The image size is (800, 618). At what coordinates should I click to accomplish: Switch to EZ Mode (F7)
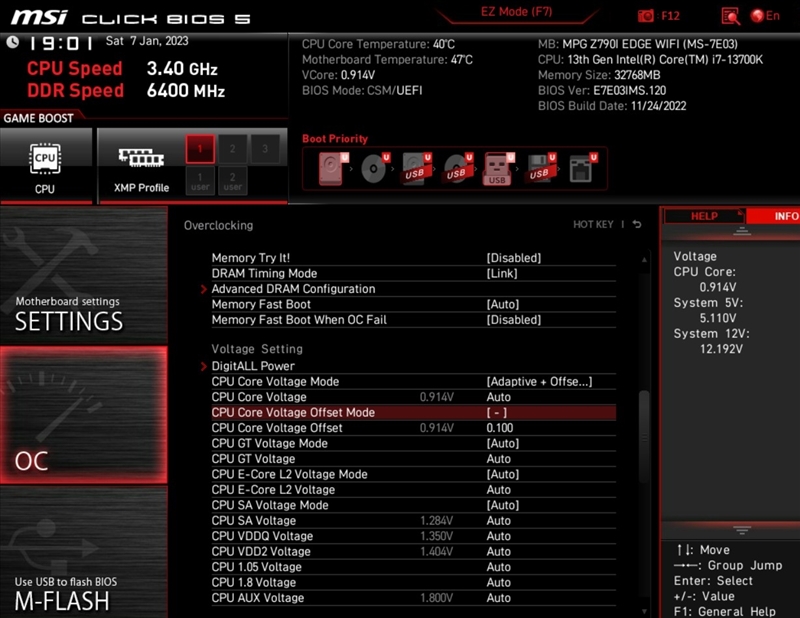516,12
